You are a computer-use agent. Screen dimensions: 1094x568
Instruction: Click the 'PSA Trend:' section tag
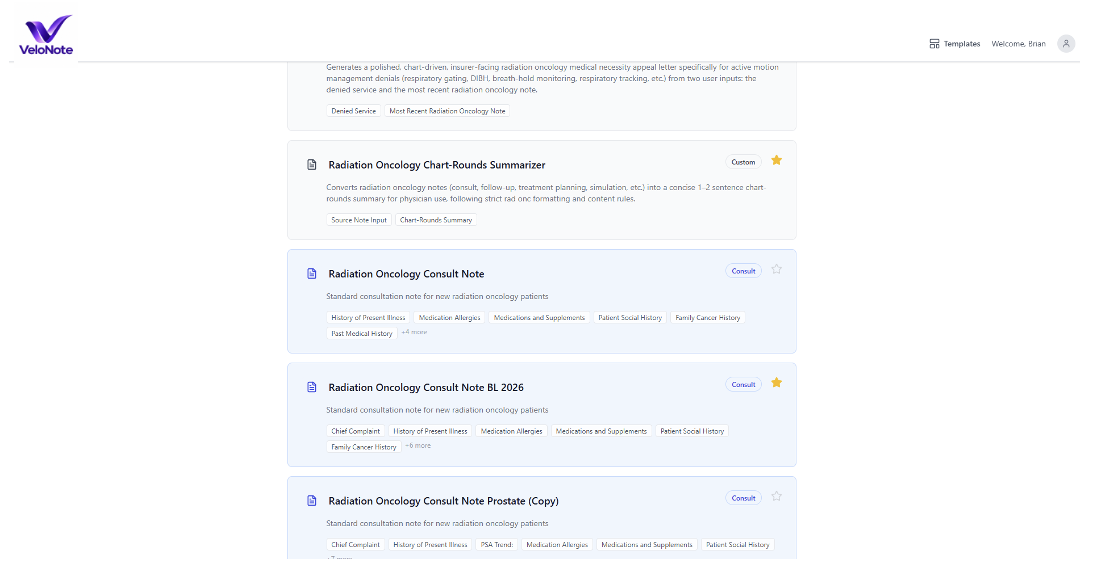coord(497,545)
